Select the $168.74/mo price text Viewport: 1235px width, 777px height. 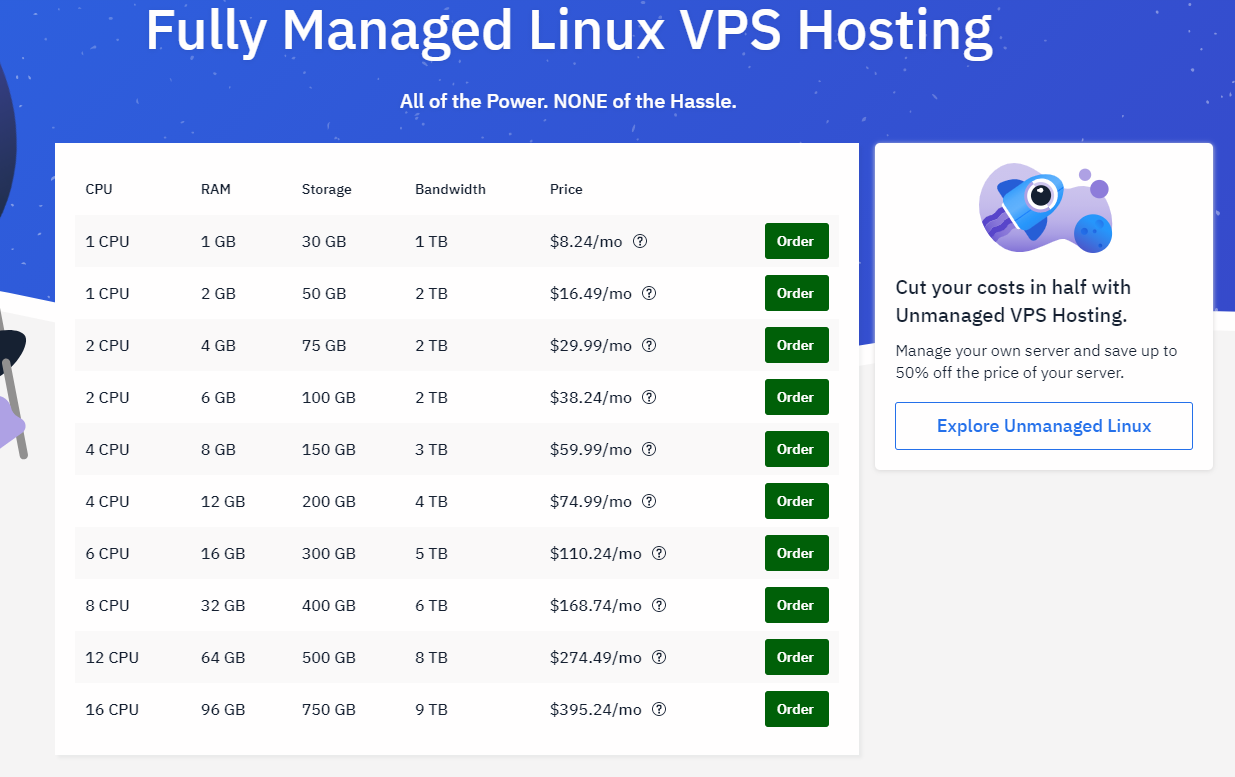pyautogui.click(x=596, y=605)
